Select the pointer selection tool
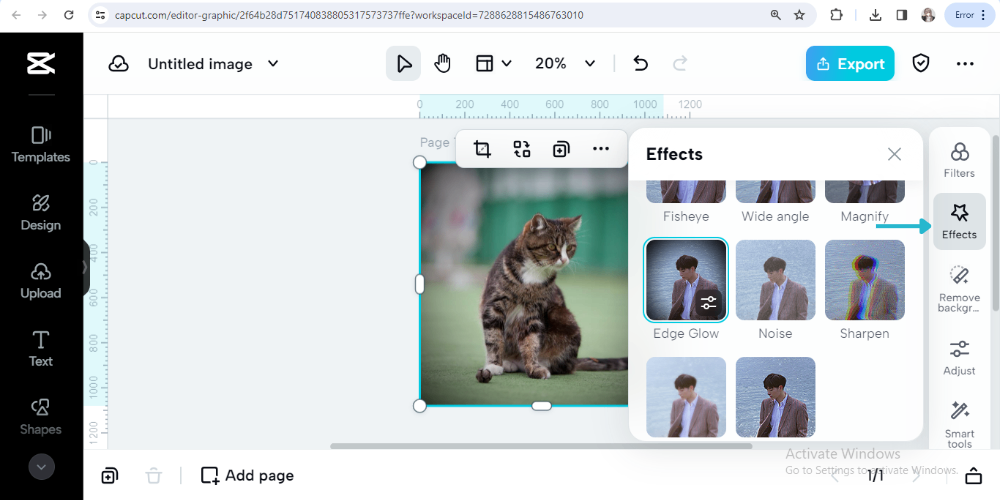This screenshot has height=500, width=1000. pos(403,63)
